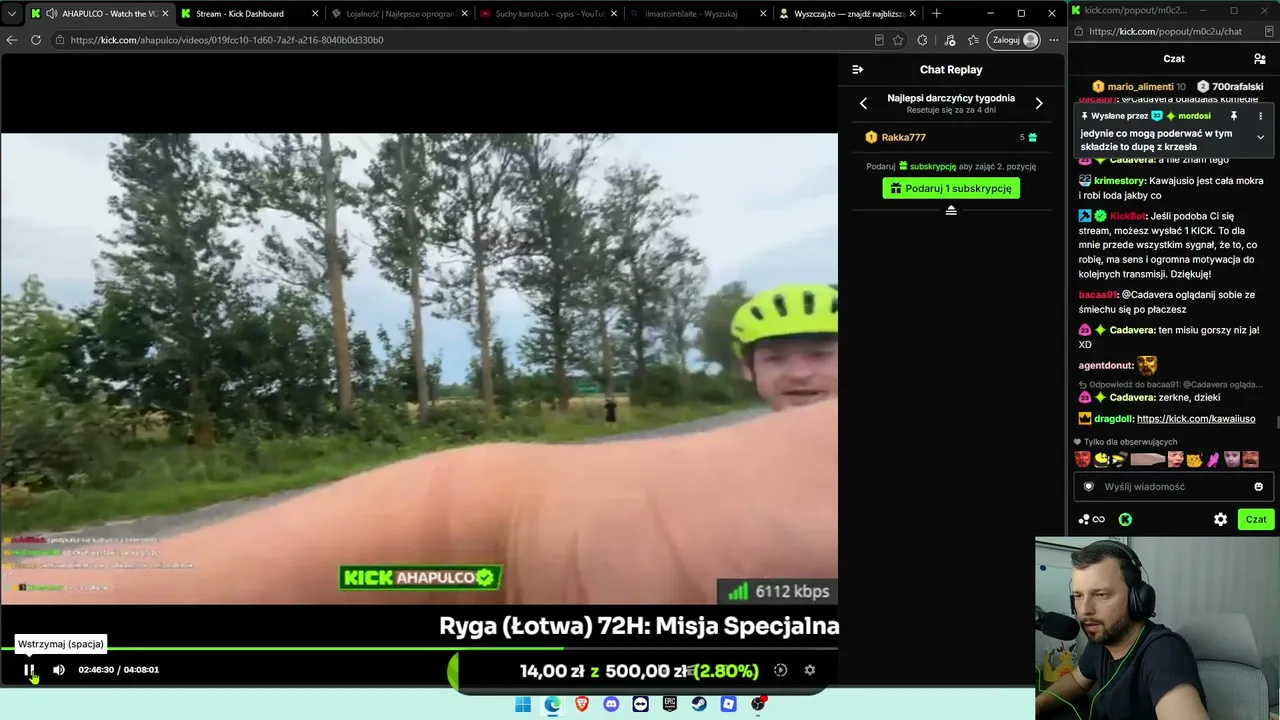This screenshot has width=1280, height=720.
Task: Open the tab search dropdown
Action: tap(11, 14)
